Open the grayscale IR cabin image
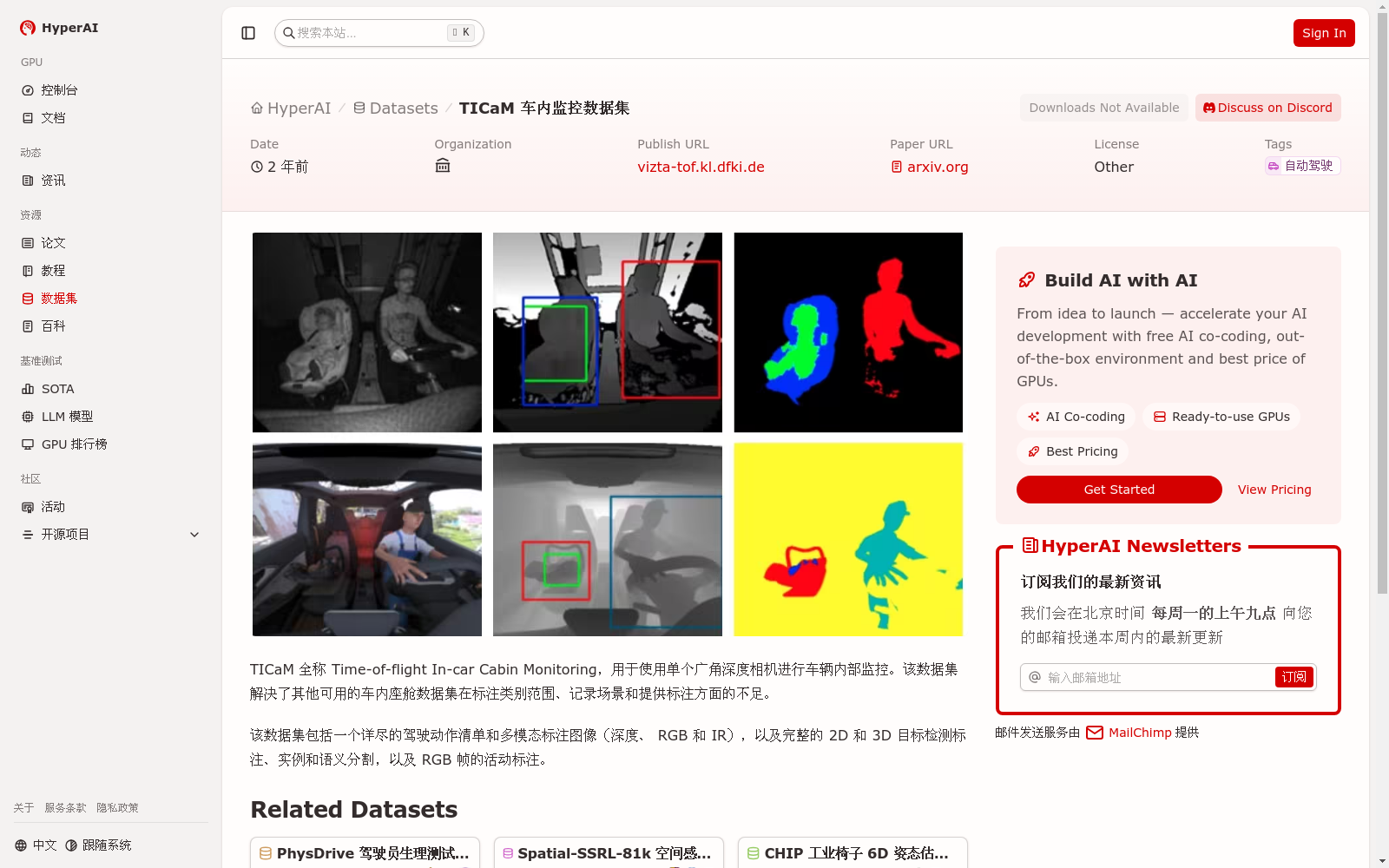Image resolution: width=1389 pixels, height=868 pixels. point(367,332)
